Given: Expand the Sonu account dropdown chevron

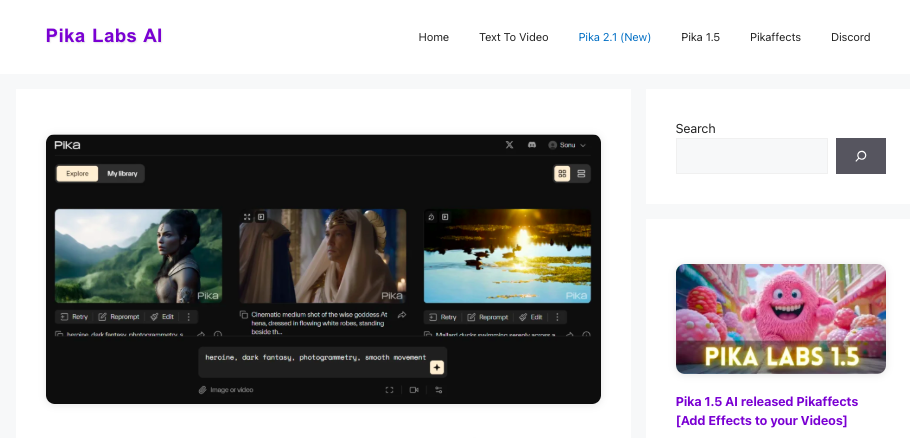Looking at the screenshot, I should click(x=583, y=145).
